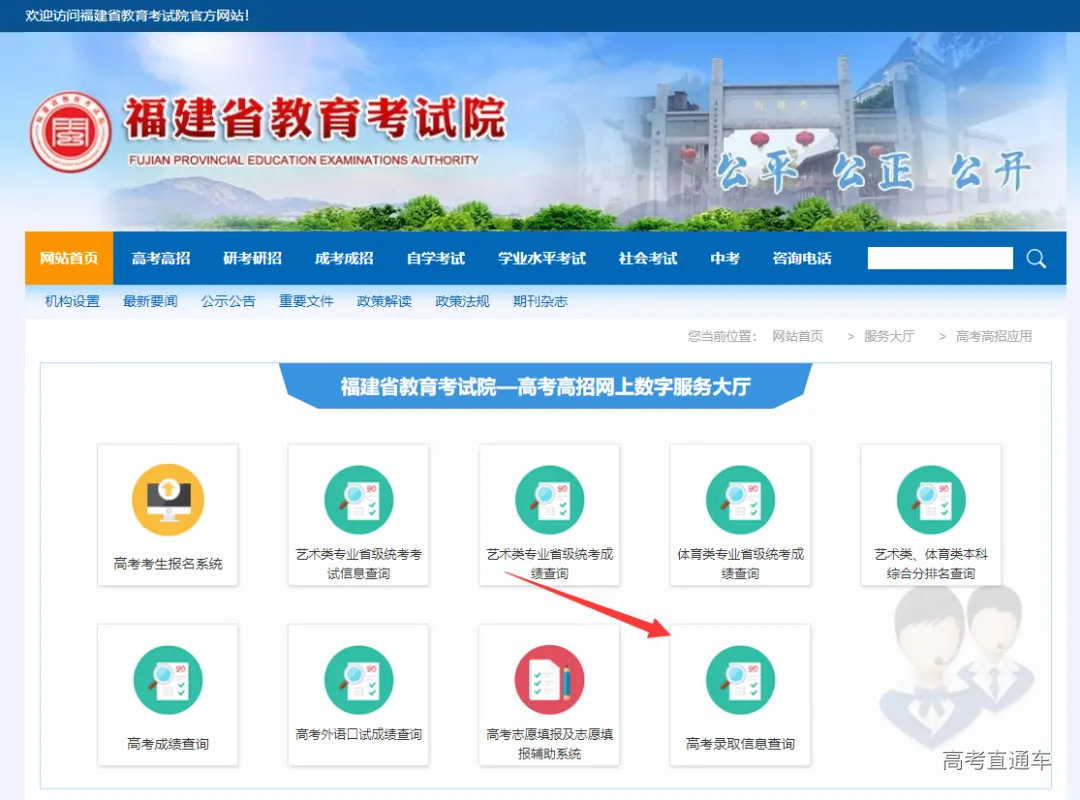Click 网站首页 in the navigation bar
The image size is (1080, 800).
click(x=67, y=258)
